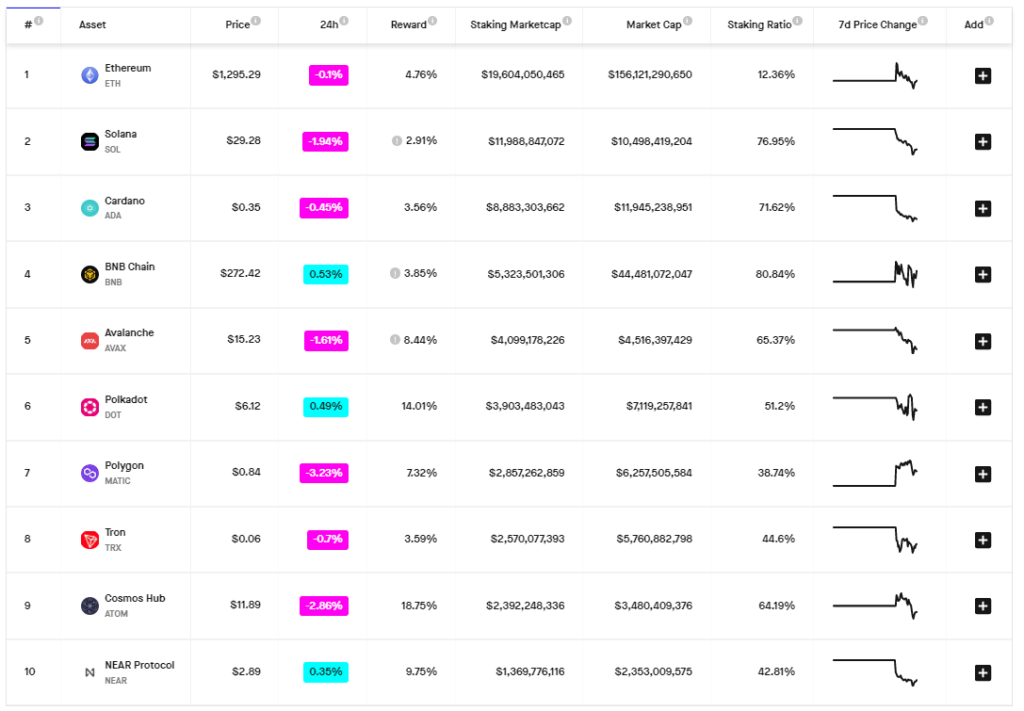Open the Cardano asset link

pyautogui.click(x=124, y=201)
